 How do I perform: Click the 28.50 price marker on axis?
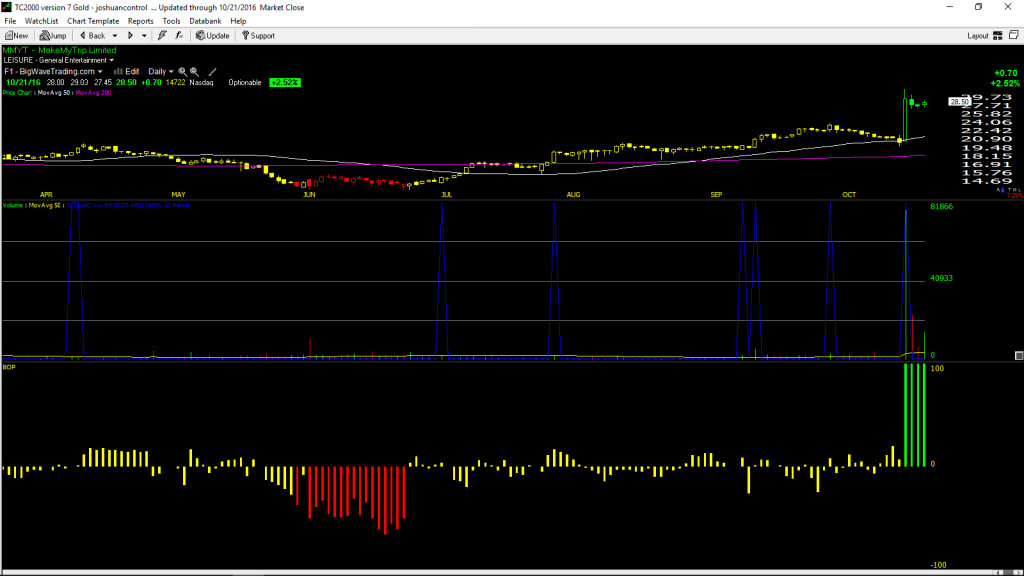(959, 102)
